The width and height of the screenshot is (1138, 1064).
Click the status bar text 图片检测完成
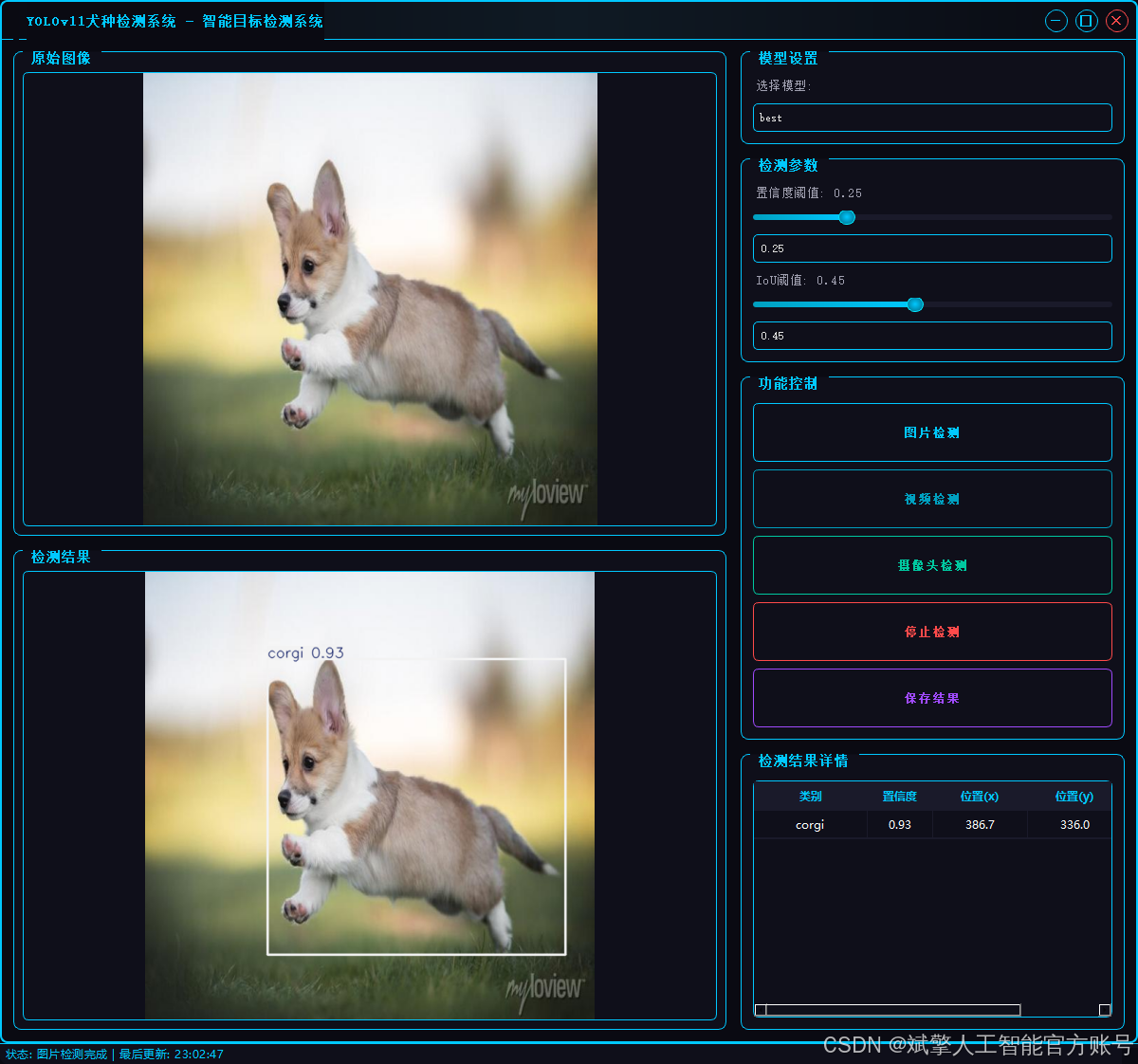(72, 1055)
